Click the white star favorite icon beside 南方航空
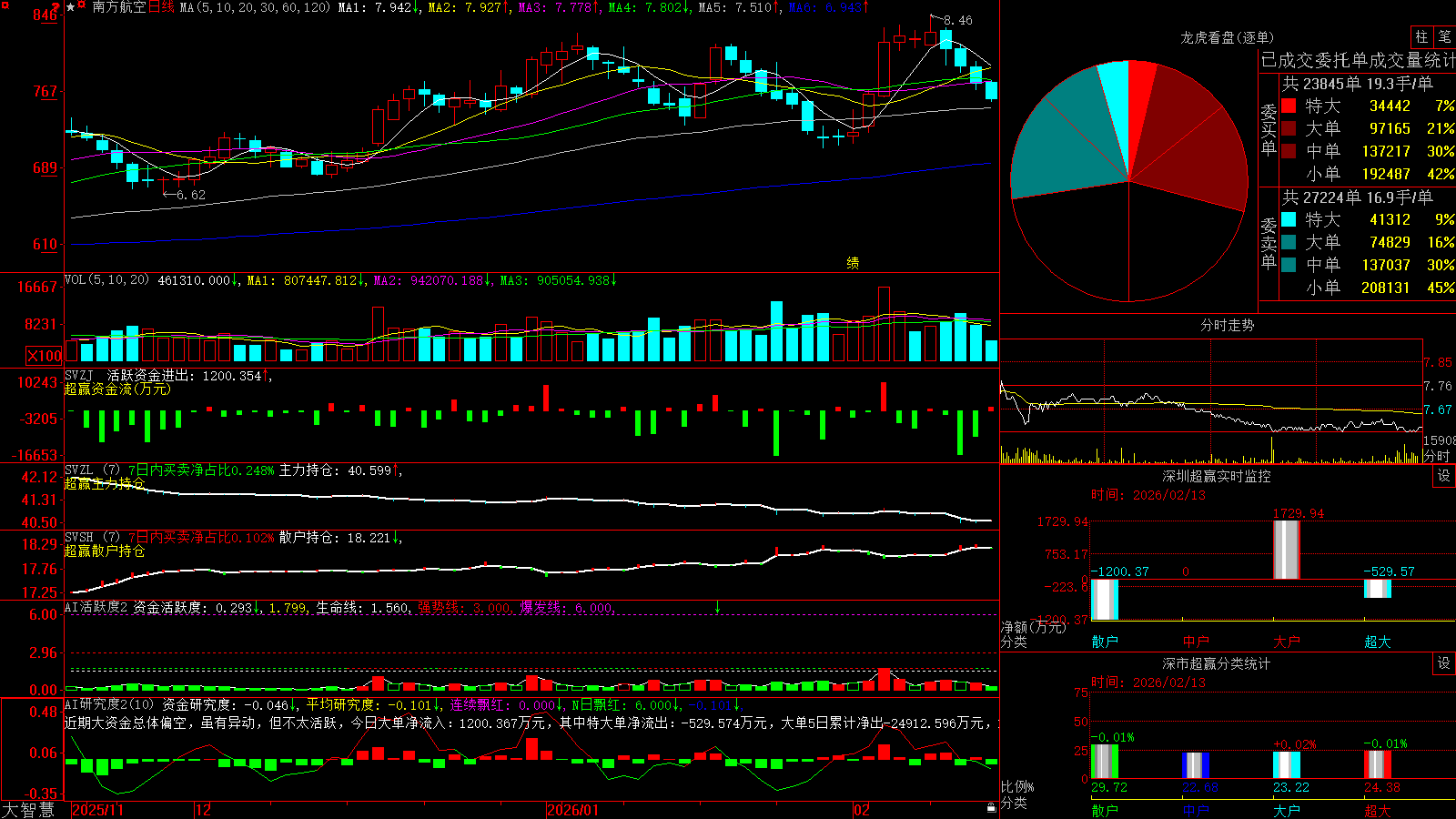Screen dimensions: 1456x819 (70, 7)
